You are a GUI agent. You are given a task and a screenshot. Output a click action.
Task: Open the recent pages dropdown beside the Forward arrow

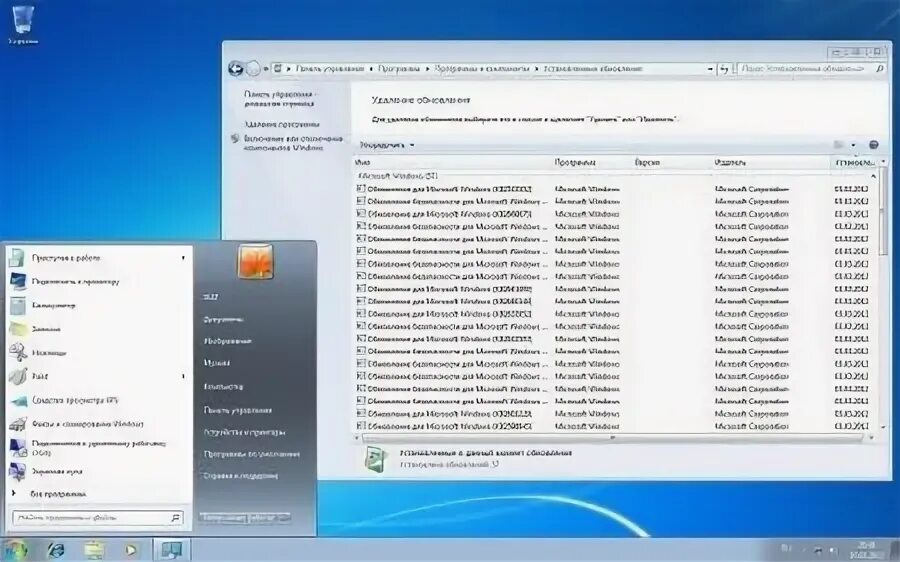point(266,69)
